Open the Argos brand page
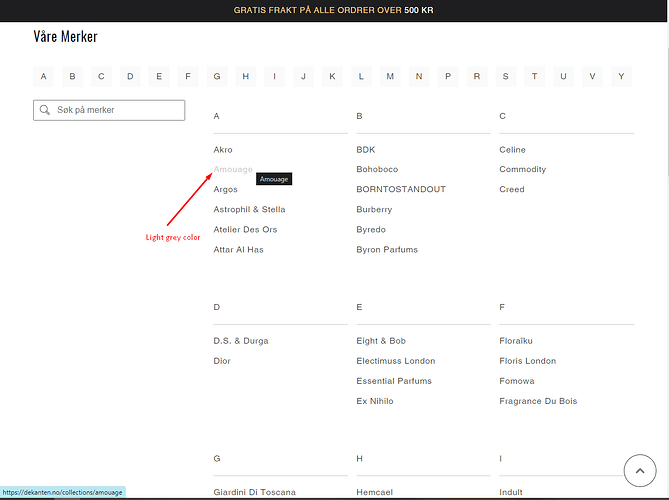669x500 pixels. pyautogui.click(x=225, y=189)
